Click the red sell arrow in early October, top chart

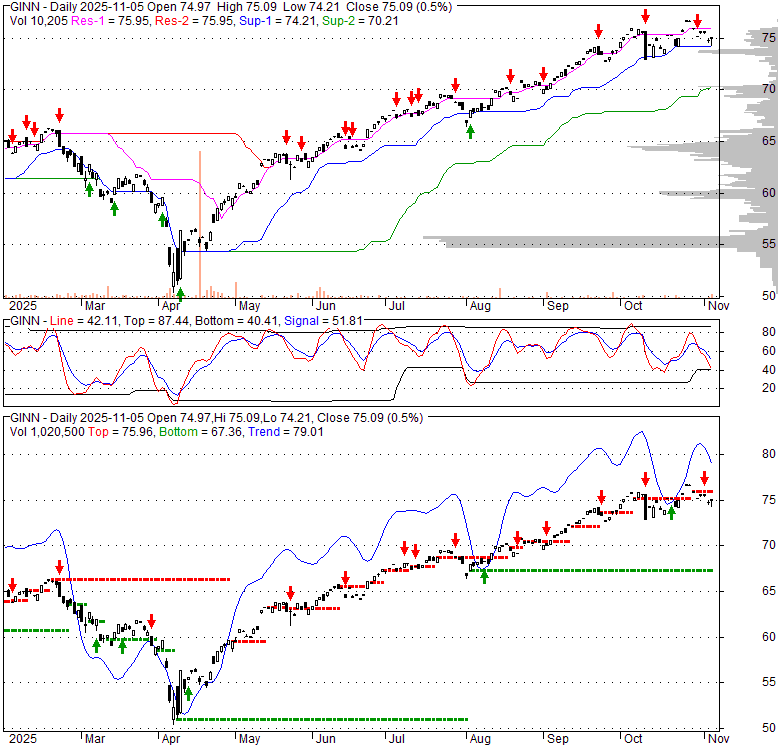point(646,16)
